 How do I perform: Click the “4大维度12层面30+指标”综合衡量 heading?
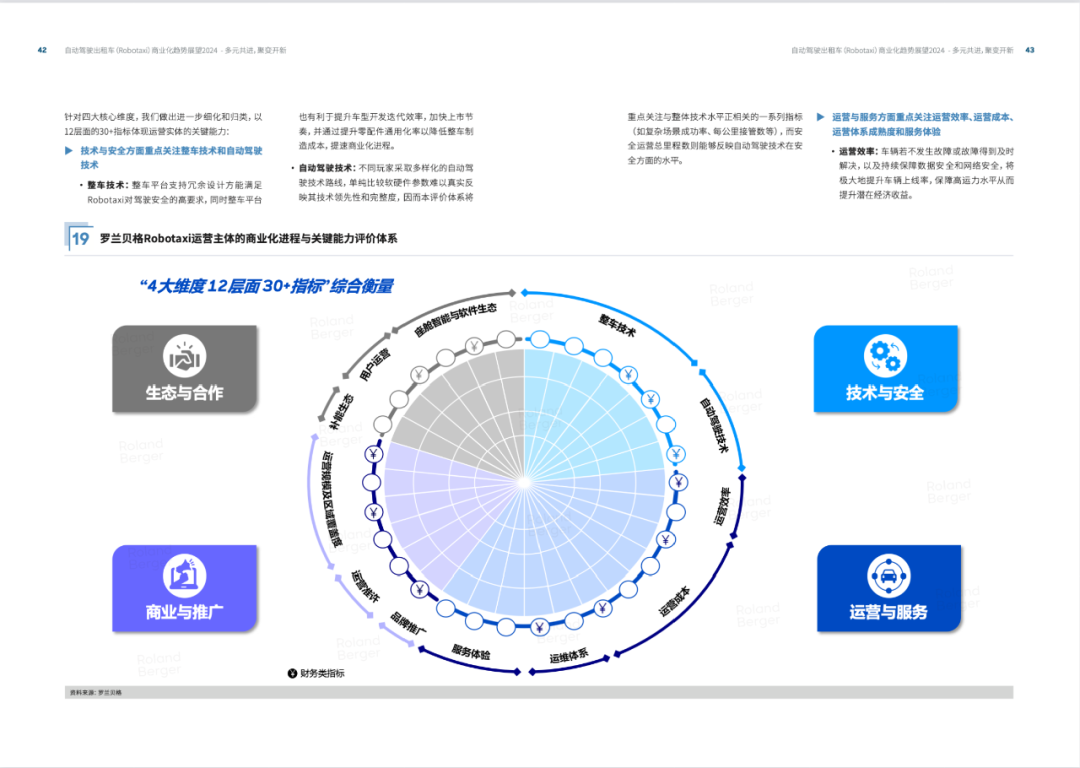tap(266, 286)
